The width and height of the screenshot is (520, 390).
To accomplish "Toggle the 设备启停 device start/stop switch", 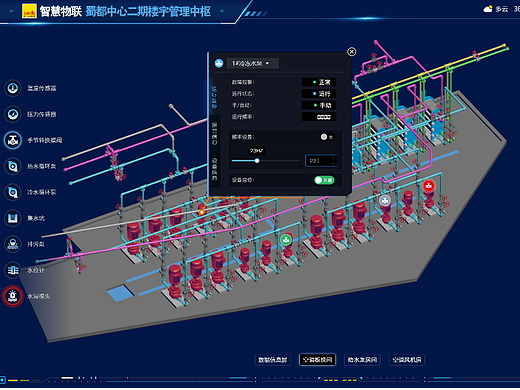I will 324,180.
